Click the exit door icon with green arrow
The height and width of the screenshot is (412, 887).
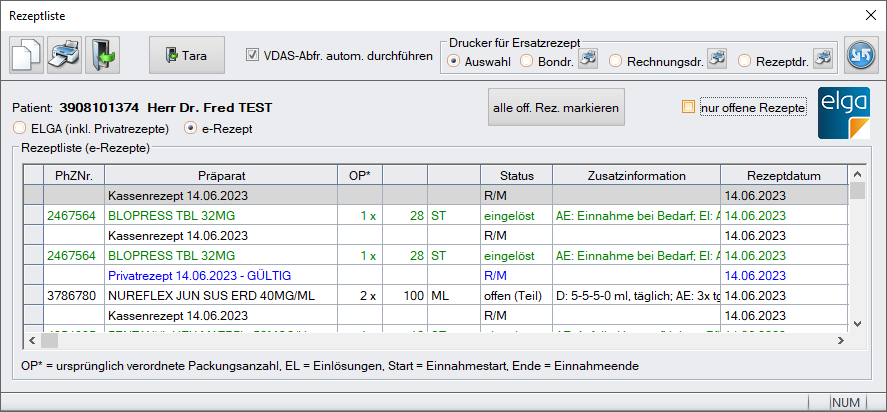pos(102,55)
